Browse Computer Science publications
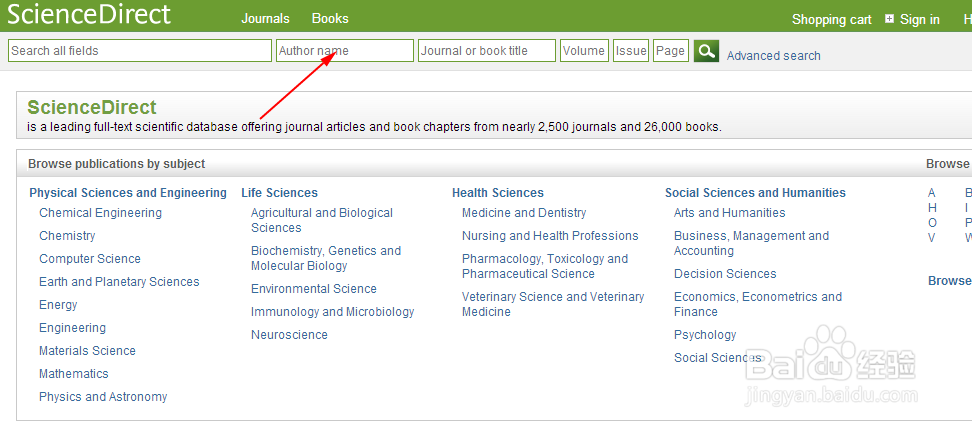The width and height of the screenshot is (972, 429). [x=90, y=259]
